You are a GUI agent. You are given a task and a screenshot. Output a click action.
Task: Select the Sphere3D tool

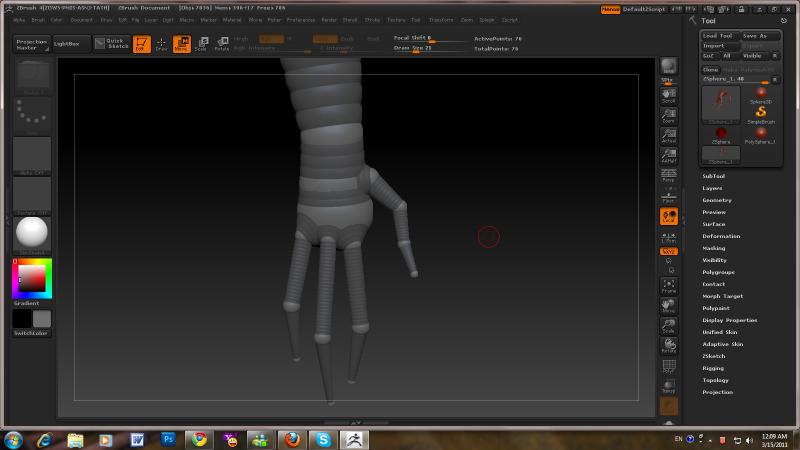point(761,95)
